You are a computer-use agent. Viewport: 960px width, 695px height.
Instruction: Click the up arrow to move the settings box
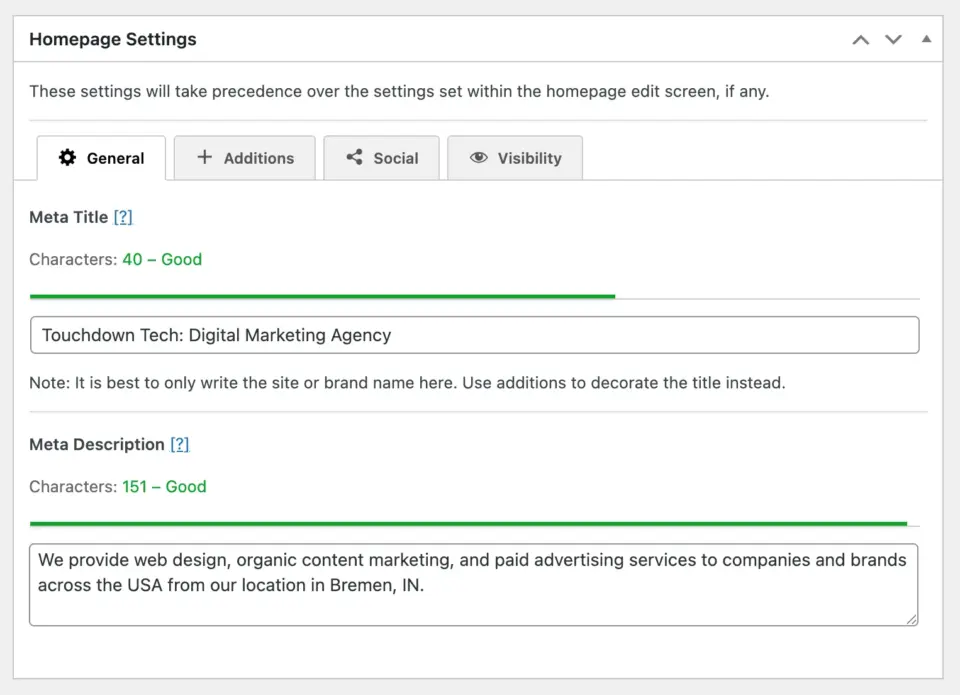click(x=860, y=40)
